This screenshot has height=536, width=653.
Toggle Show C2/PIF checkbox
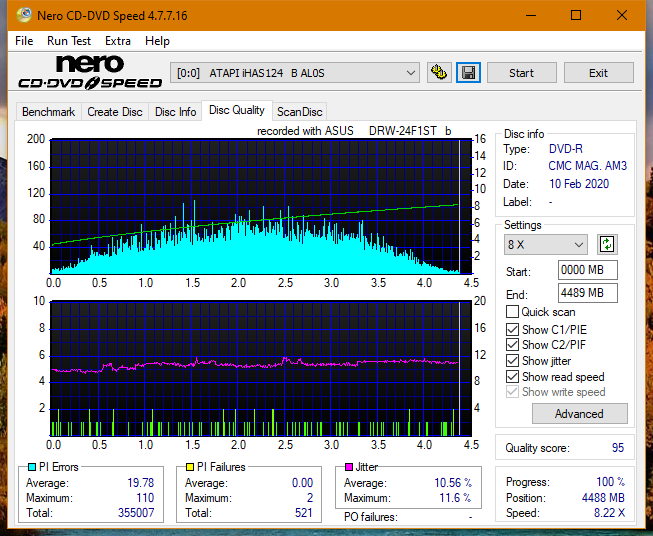point(512,345)
